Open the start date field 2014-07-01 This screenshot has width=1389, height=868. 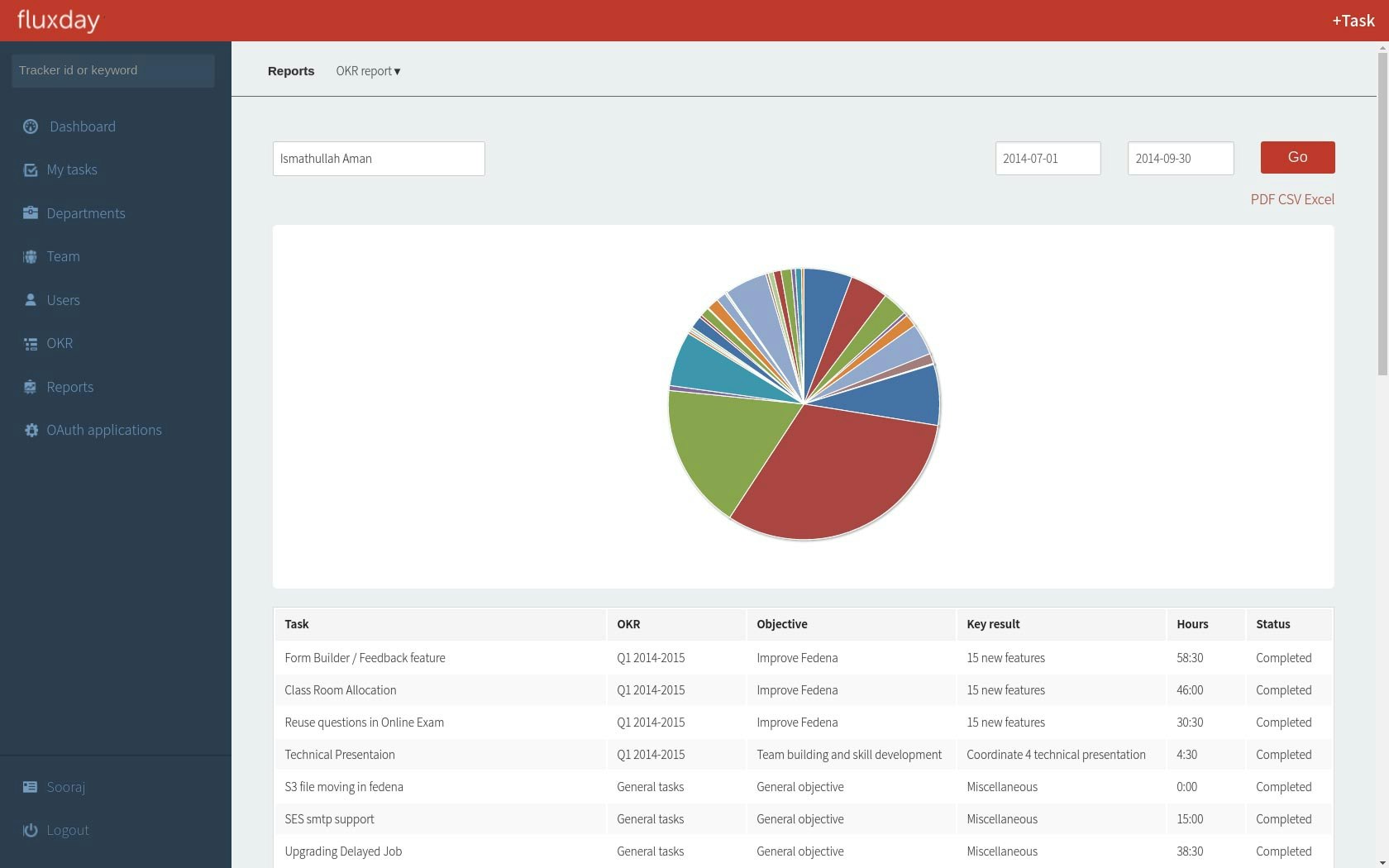[1048, 158]
